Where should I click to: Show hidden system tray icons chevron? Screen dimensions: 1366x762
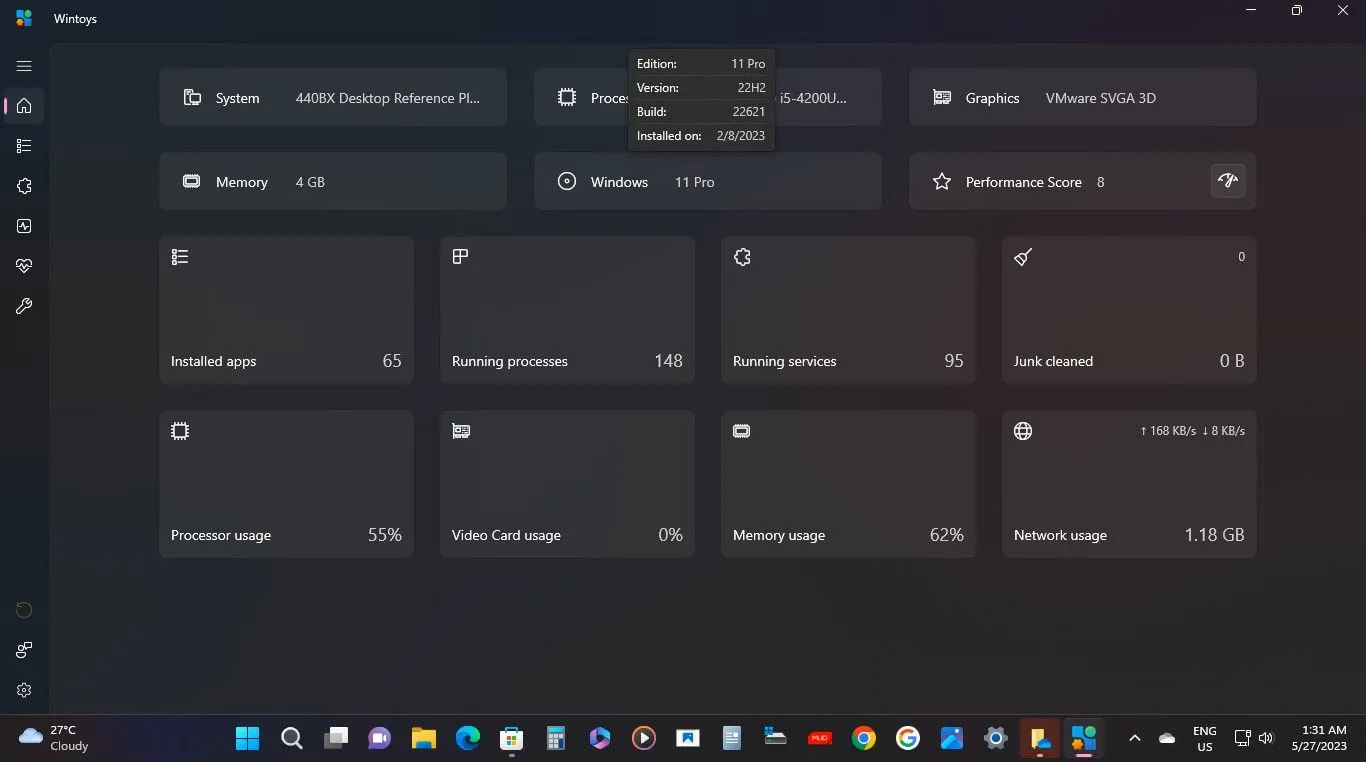1135,738
